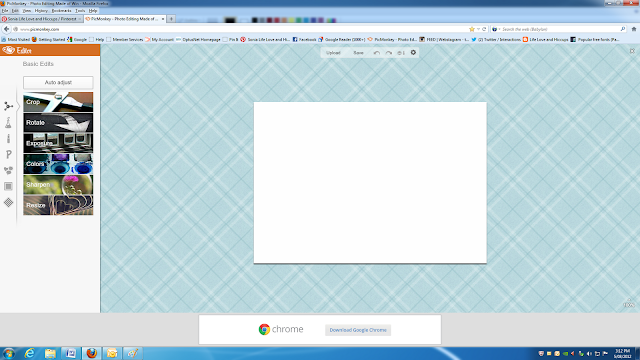This screenshot has width=640, height=360.
Task: Click the Upload button in editor toolbar
Action: coord(333,53)
